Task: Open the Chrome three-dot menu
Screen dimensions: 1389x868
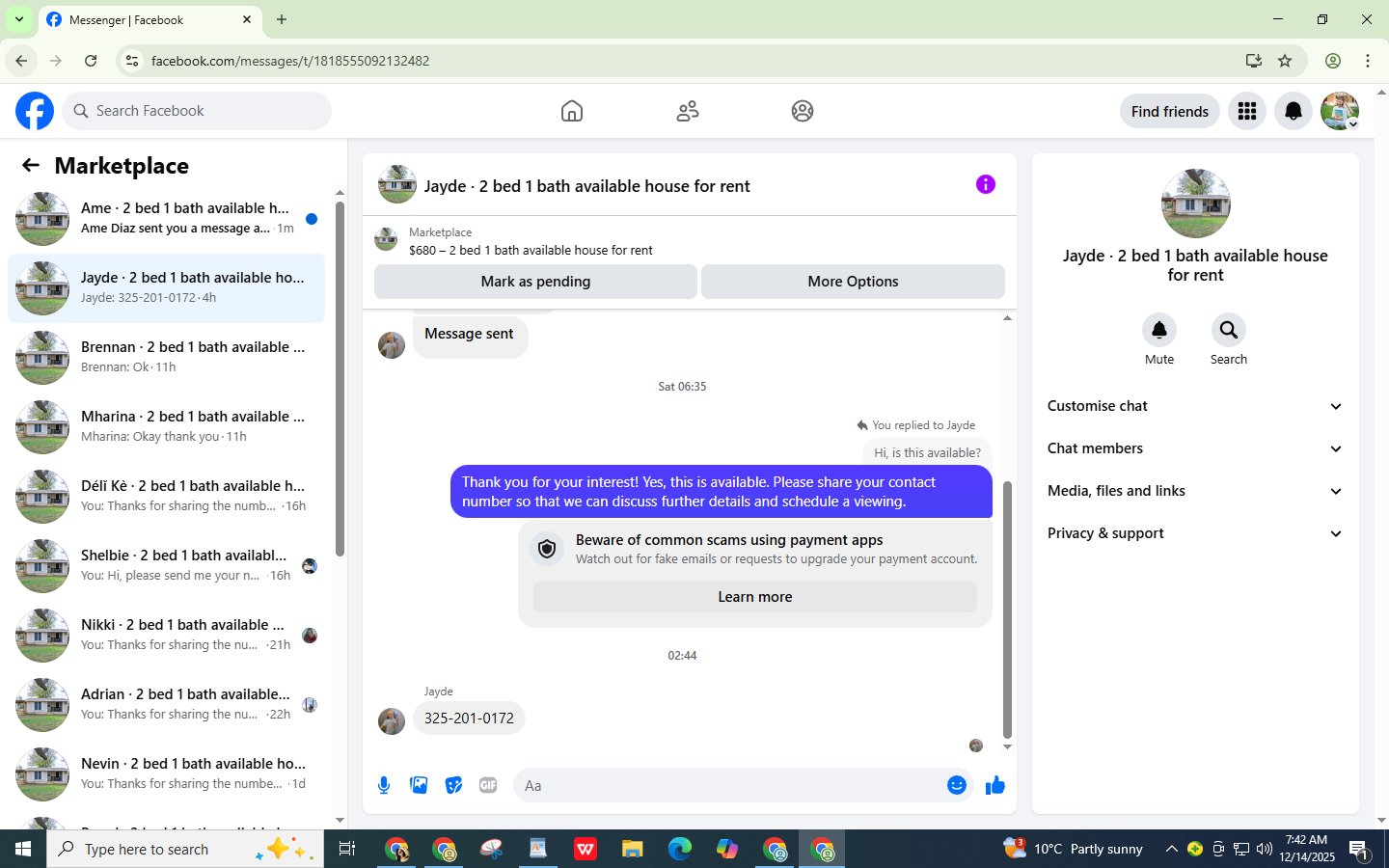Action: click(x=1368, y=61)
